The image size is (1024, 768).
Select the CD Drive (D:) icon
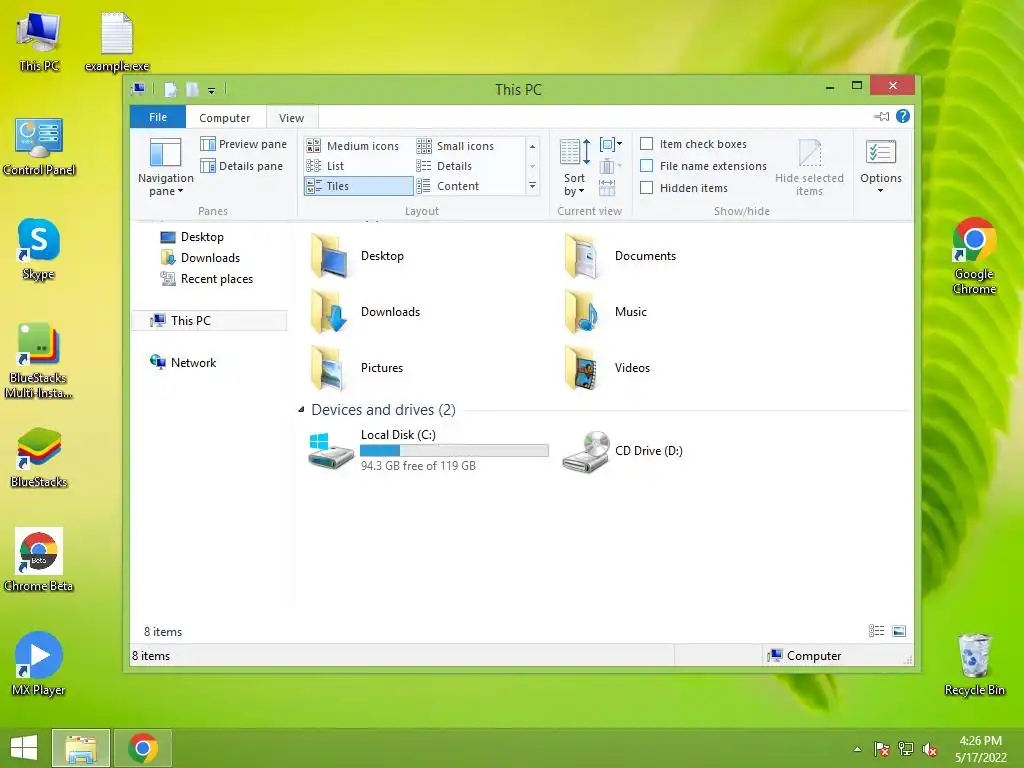tap(586, 451)
